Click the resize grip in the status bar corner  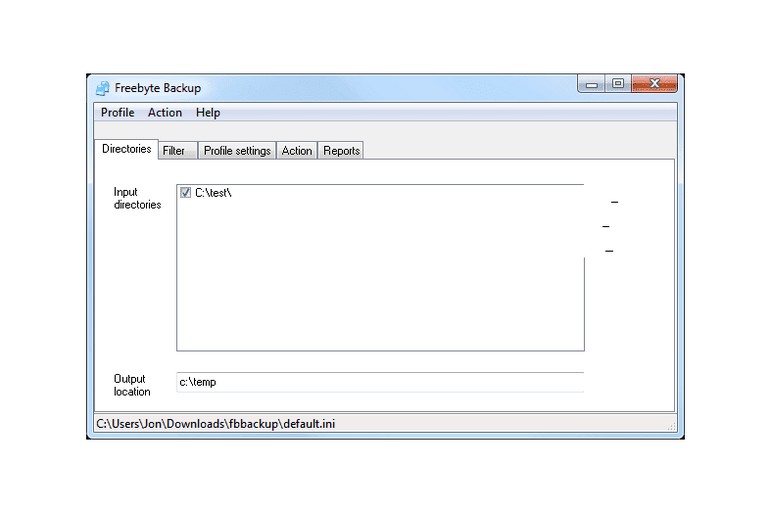[x=671, y=426]
